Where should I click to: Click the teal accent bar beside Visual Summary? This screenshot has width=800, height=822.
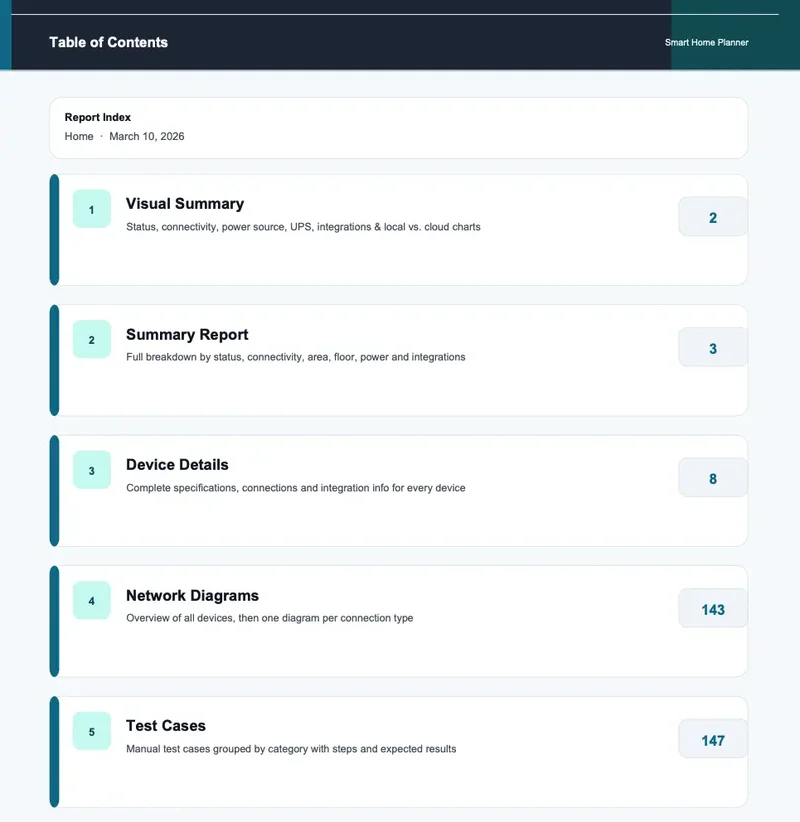coord(54,230)
